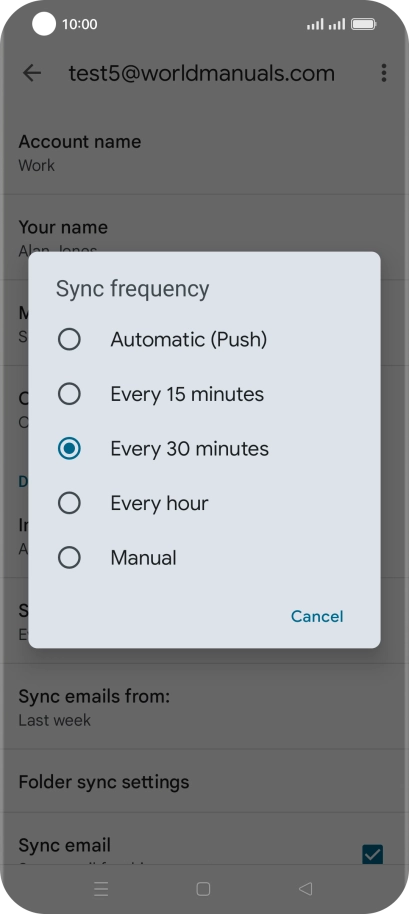Open Folder sync settings

[204, 782]
